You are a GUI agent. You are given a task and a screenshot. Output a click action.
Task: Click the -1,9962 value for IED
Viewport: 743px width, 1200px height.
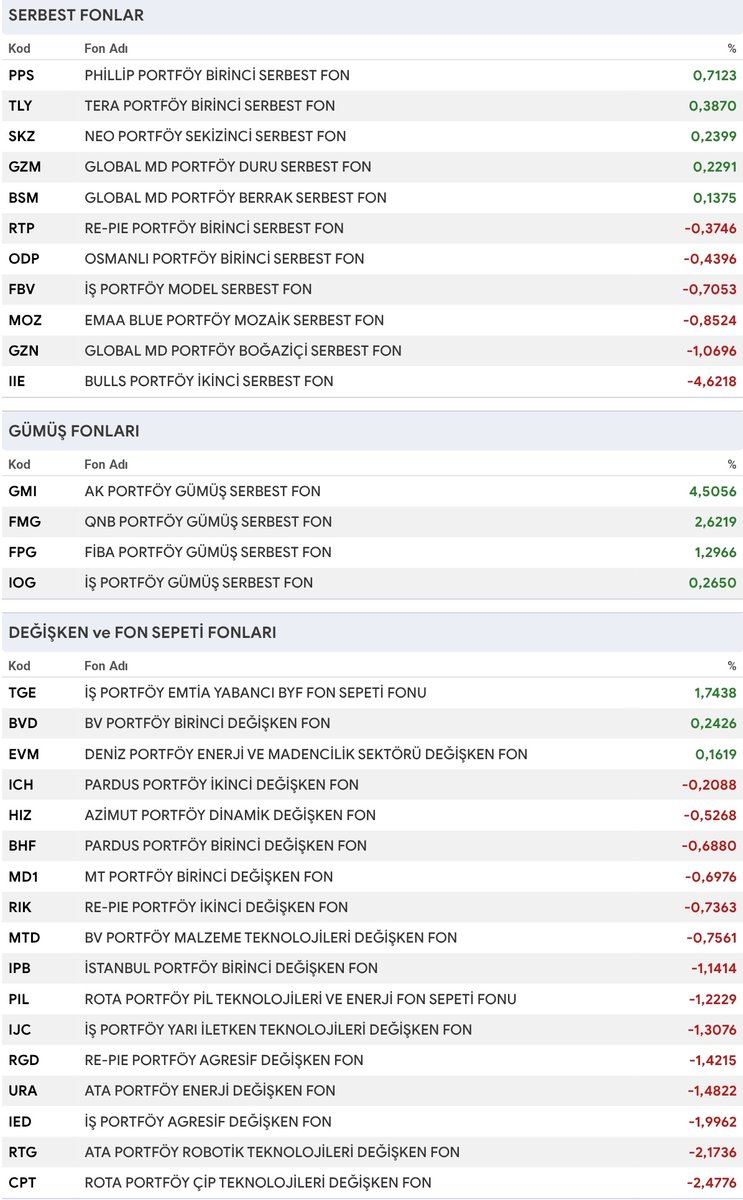[711, 1121]
